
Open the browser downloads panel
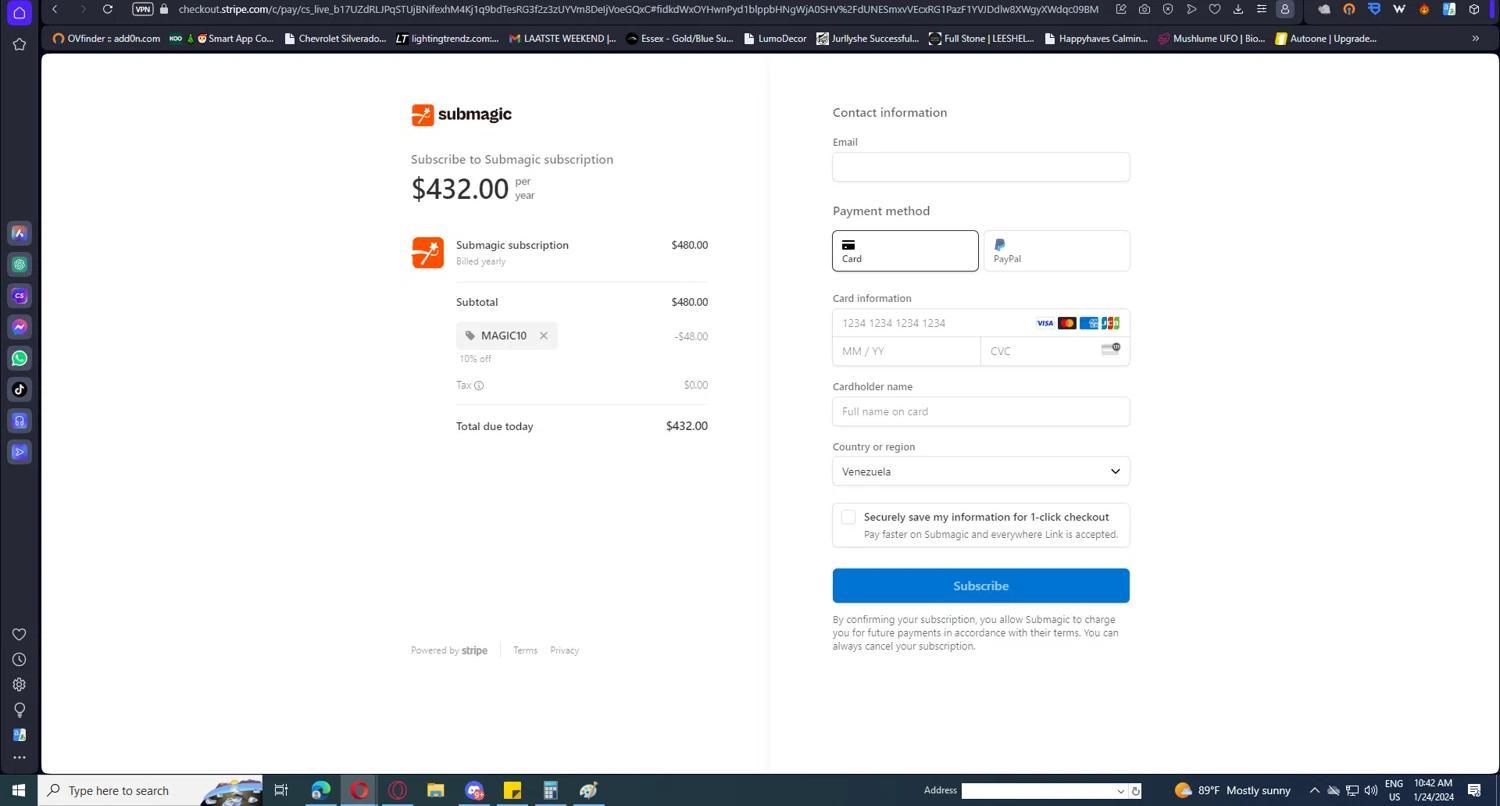coord(1238,9)
